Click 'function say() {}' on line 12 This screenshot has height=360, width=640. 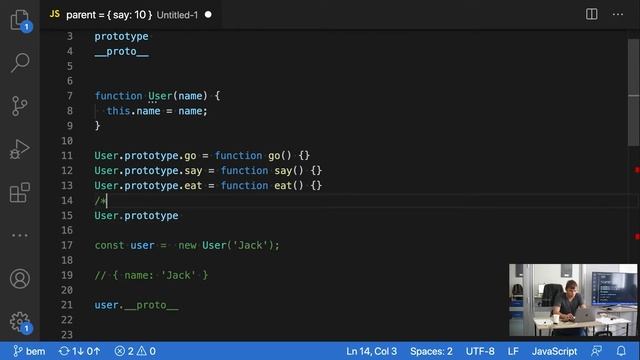click(271, 171)
